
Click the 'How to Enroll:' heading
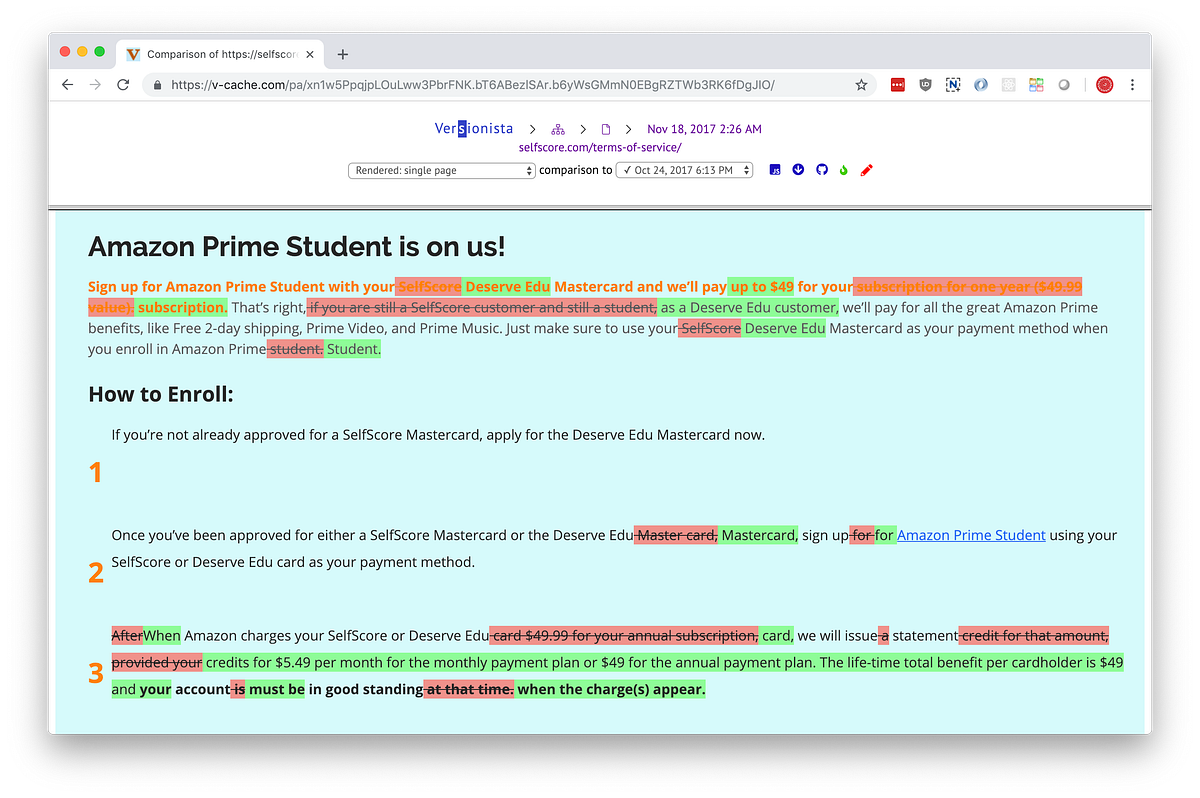161,394
